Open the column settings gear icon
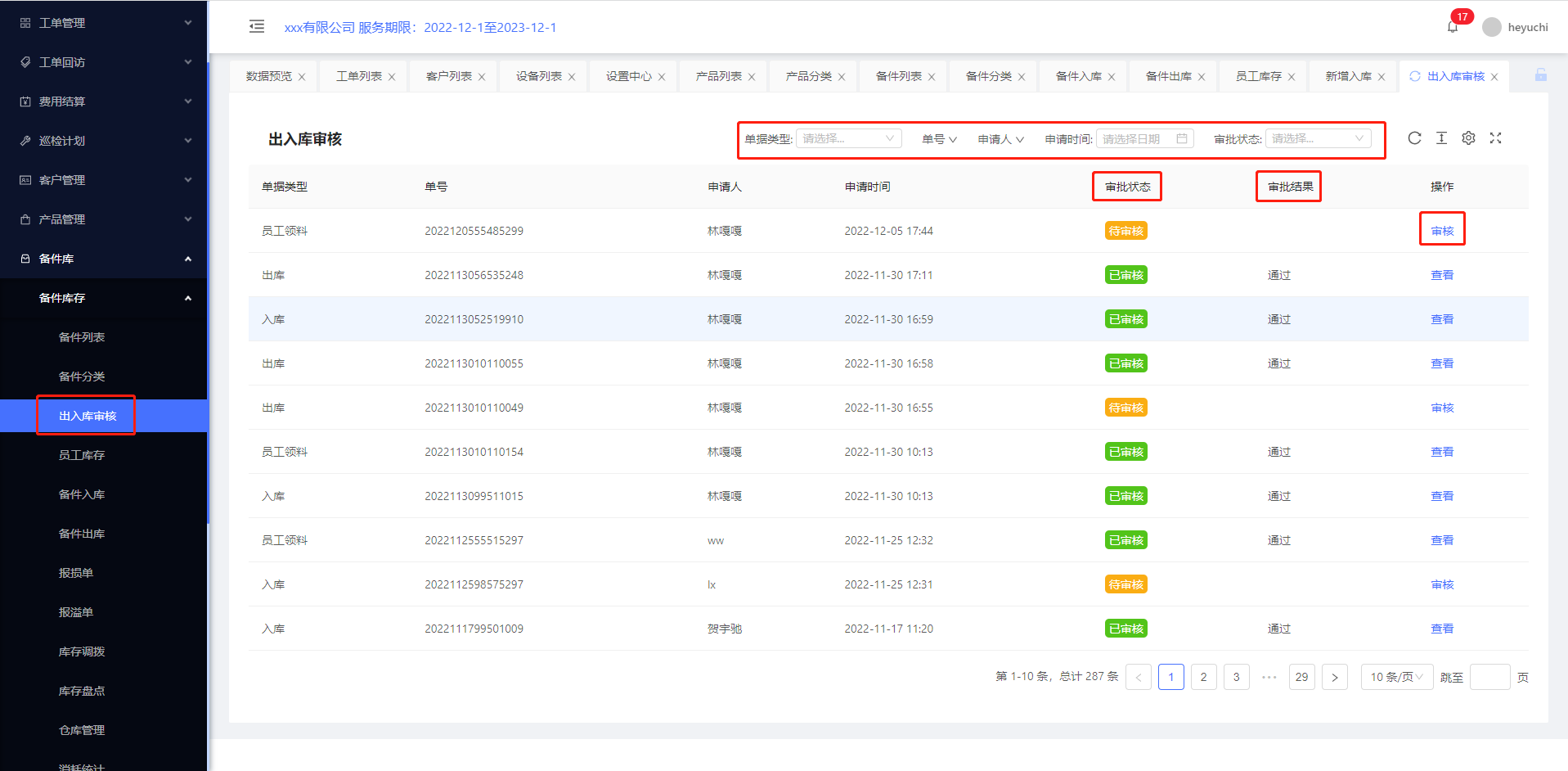The image size is (1568, 771). pyautogui.click(x=1468, y=138)
